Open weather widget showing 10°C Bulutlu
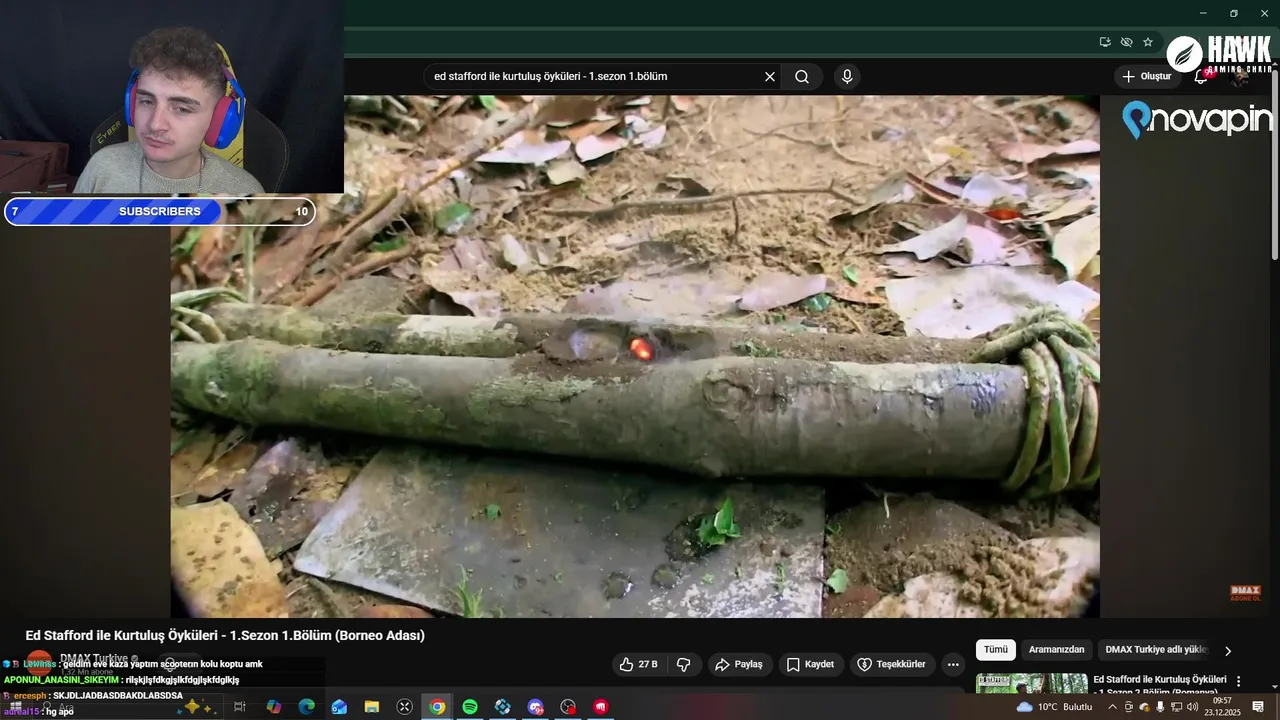1280x720 pixels. pyautogui.click(x=1055, y=707)
